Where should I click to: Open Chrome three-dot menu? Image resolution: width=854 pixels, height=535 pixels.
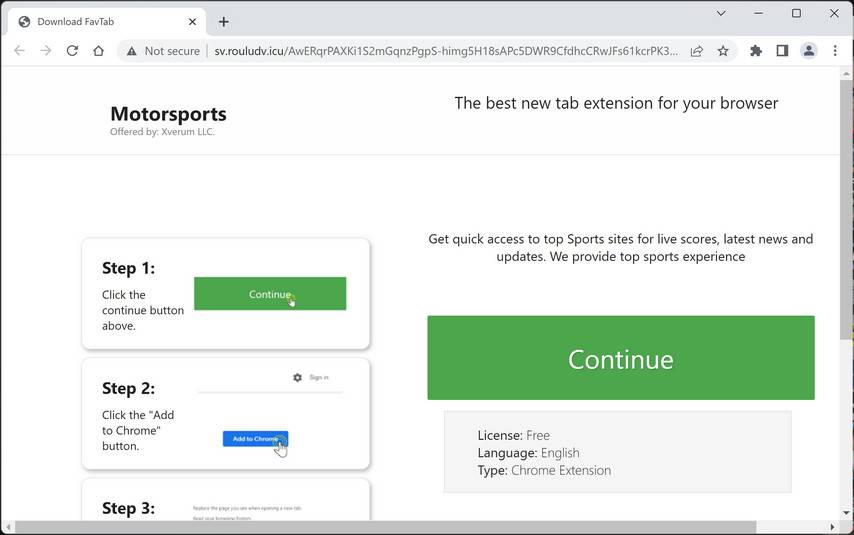835,51
